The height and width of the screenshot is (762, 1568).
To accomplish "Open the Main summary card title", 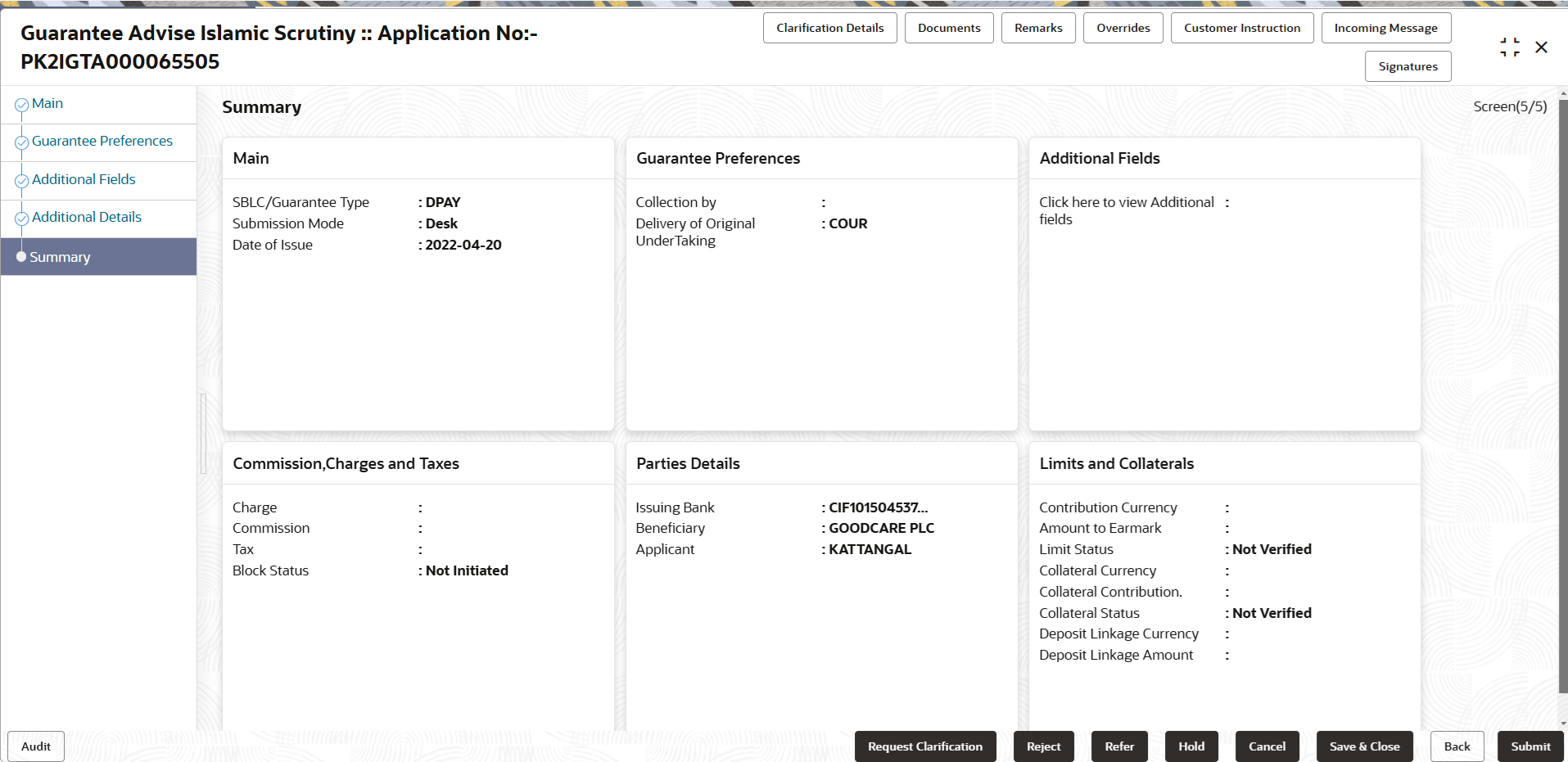I will 251,159.
